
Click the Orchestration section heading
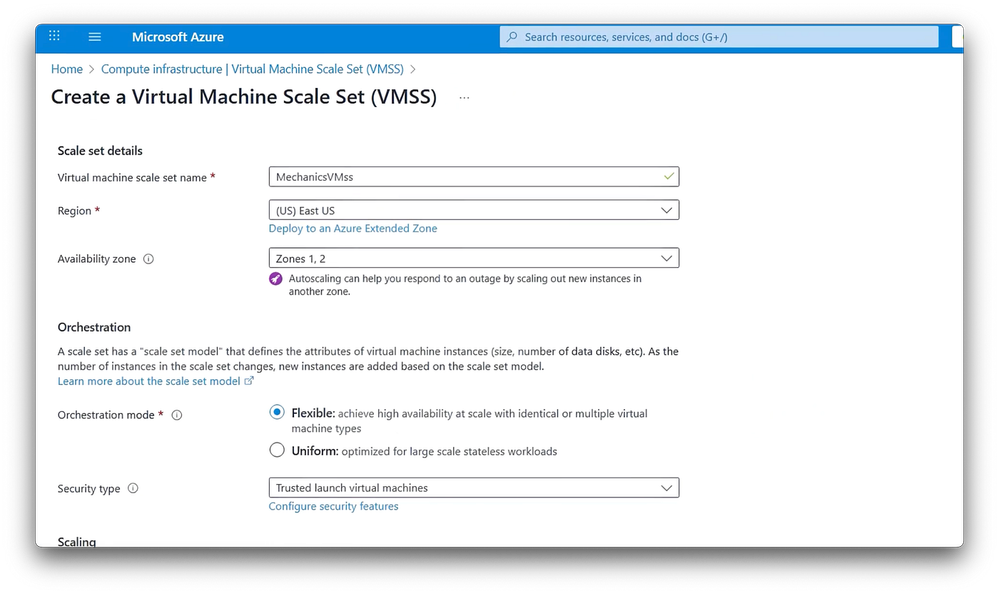point(94,327)
